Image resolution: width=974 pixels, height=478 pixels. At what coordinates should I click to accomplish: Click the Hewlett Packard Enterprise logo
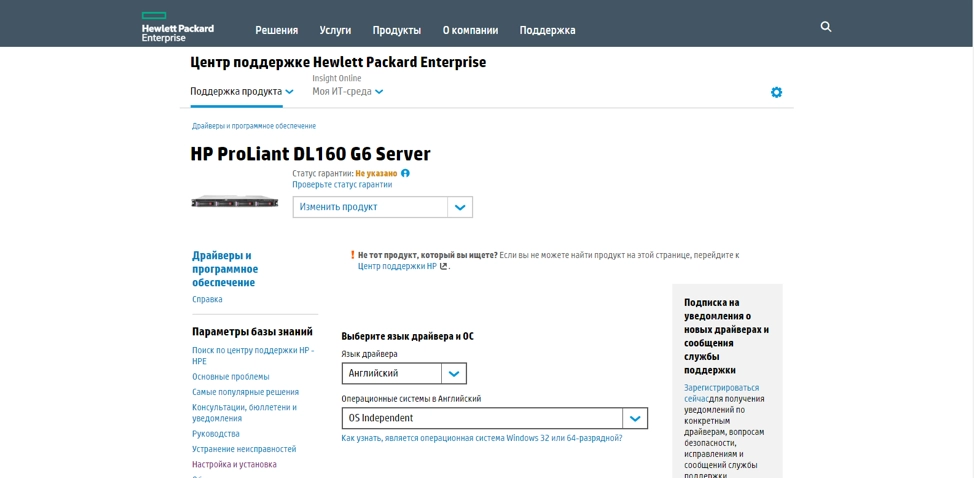pos(177,27)
